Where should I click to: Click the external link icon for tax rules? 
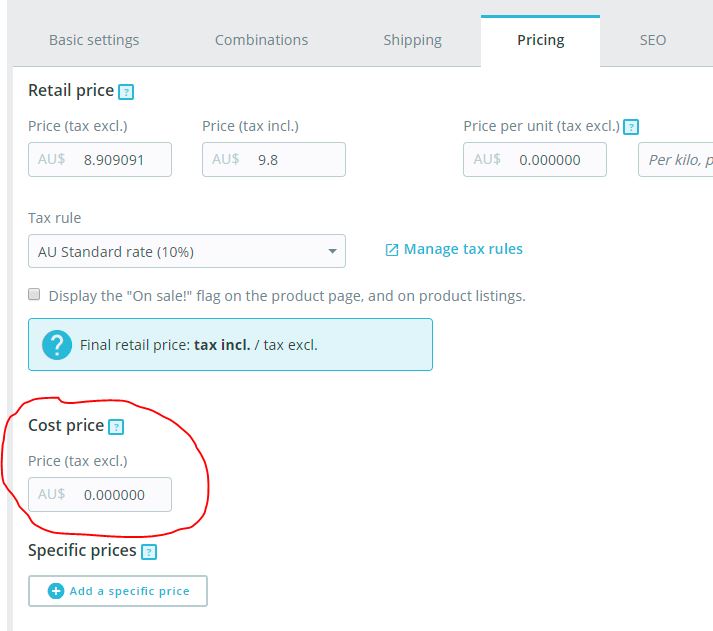click(x=392, y=250)
